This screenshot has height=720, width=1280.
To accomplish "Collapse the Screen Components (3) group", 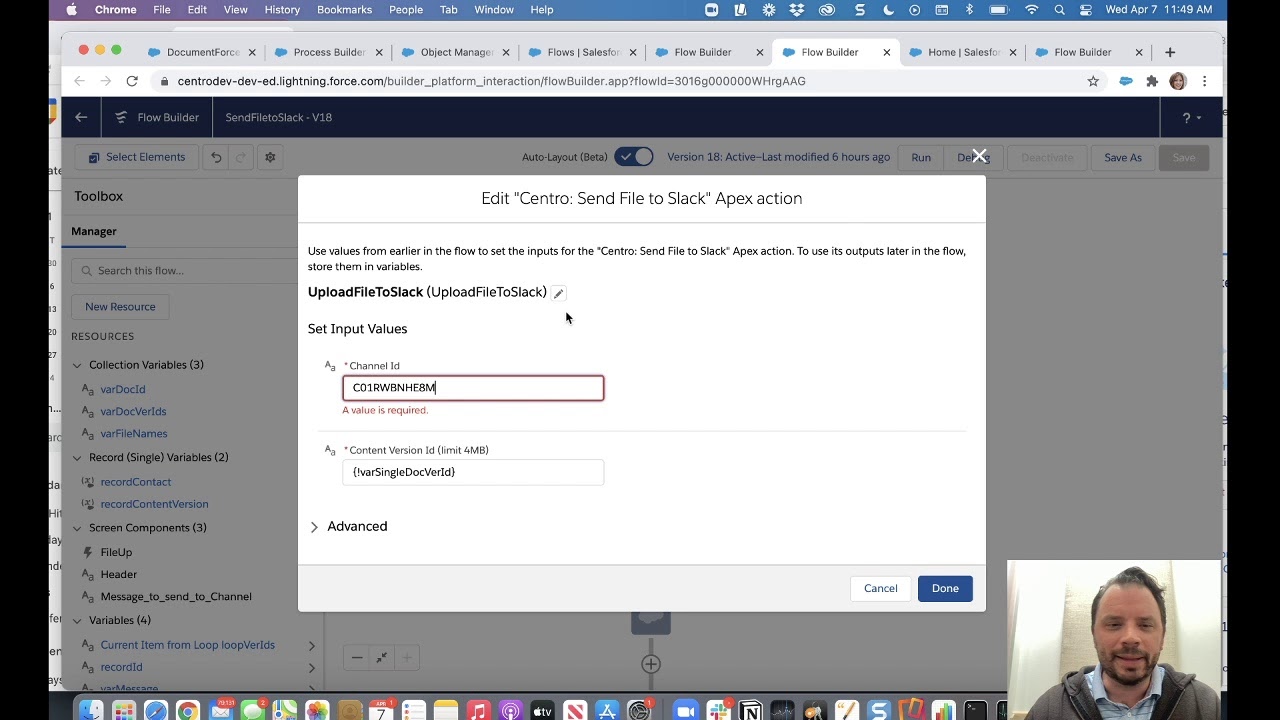I will pos(77,528).
